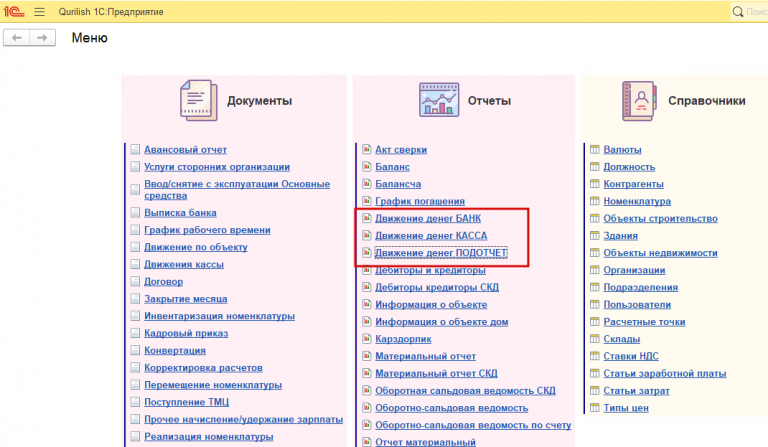Open Должность catalog

629,167
